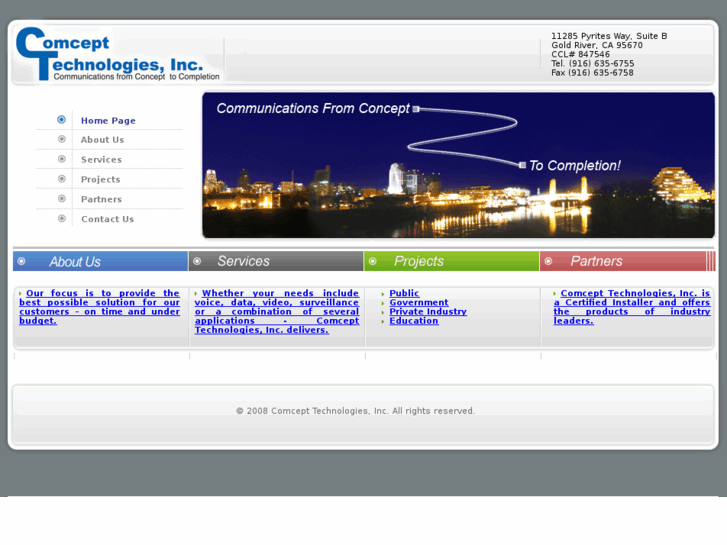Click the bullet icon beside Projects menu item

62,179
